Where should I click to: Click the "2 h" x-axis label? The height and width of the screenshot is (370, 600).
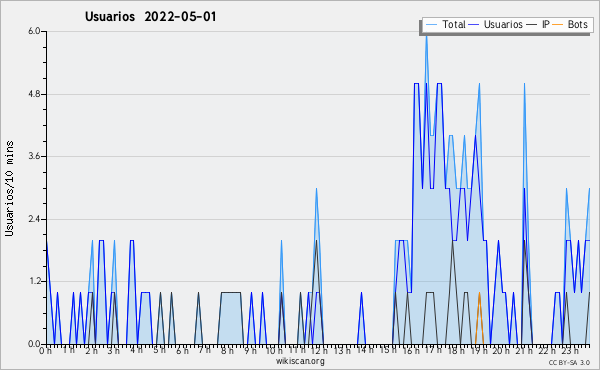(91, 350)
